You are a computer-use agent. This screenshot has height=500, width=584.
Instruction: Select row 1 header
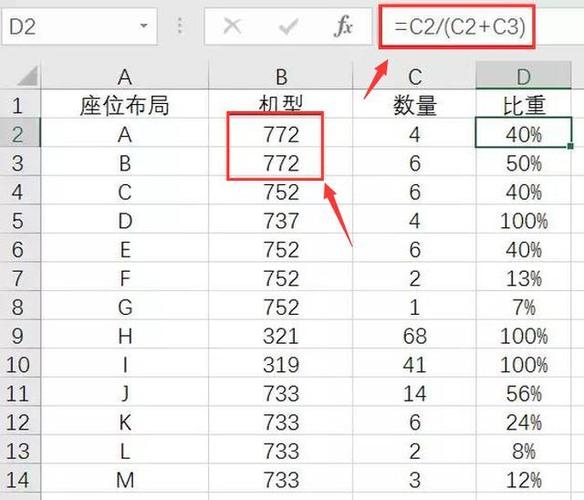[x=19, y=105]
